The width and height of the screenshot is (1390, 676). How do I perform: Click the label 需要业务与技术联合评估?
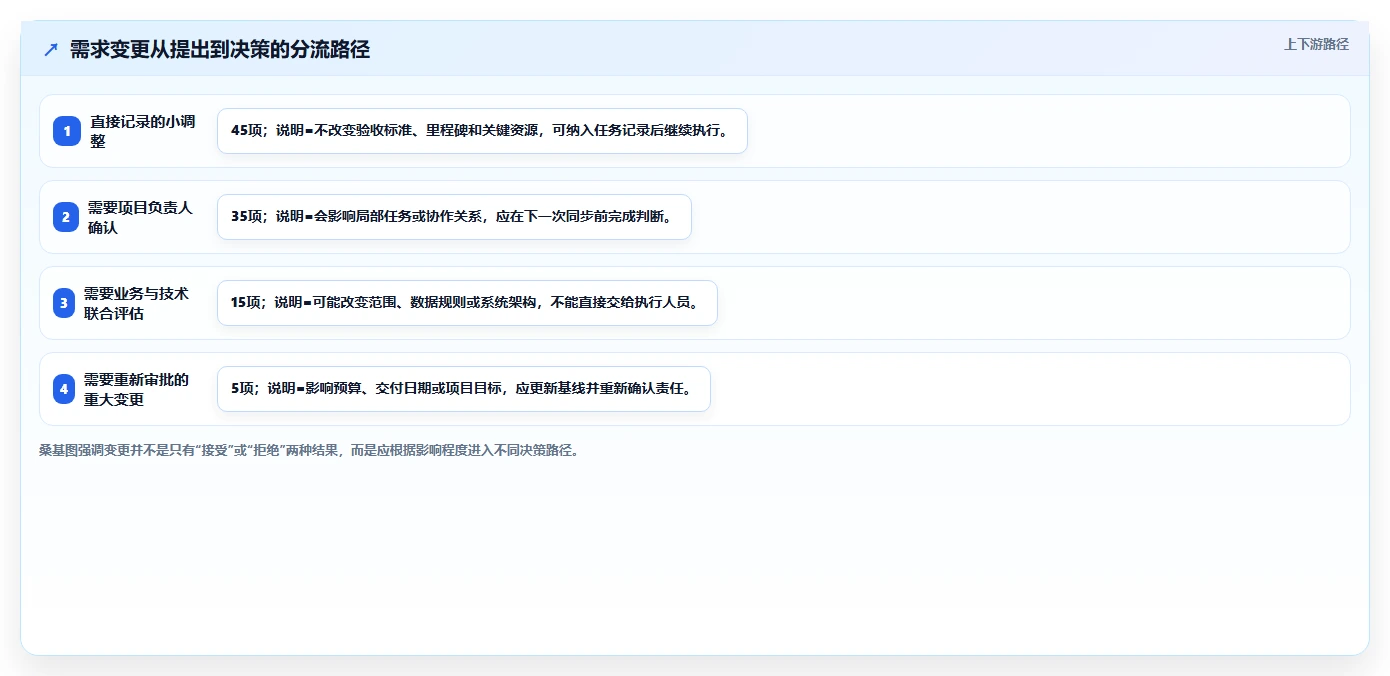click(136, 303)
